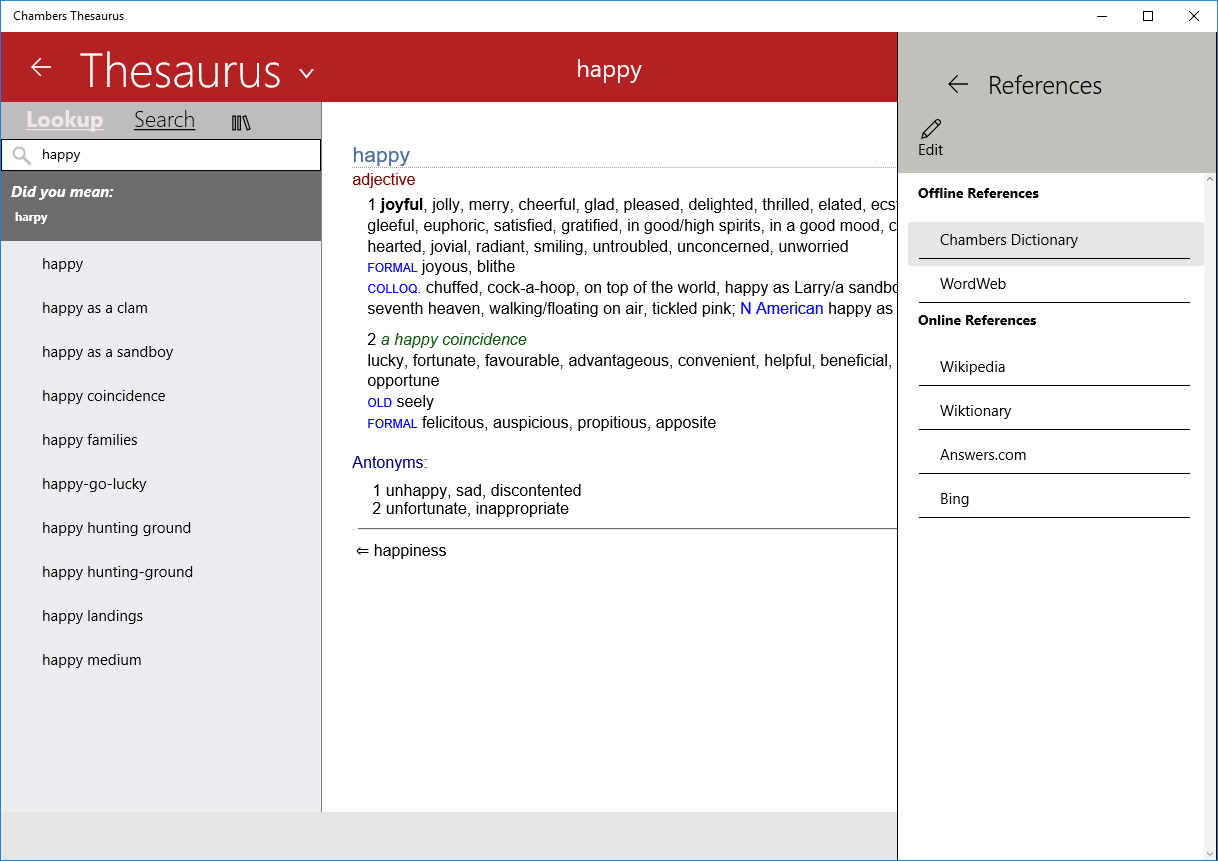Open Wikipedia from Online References
This screenshot has width=1218, height=861.
[971, 366]
